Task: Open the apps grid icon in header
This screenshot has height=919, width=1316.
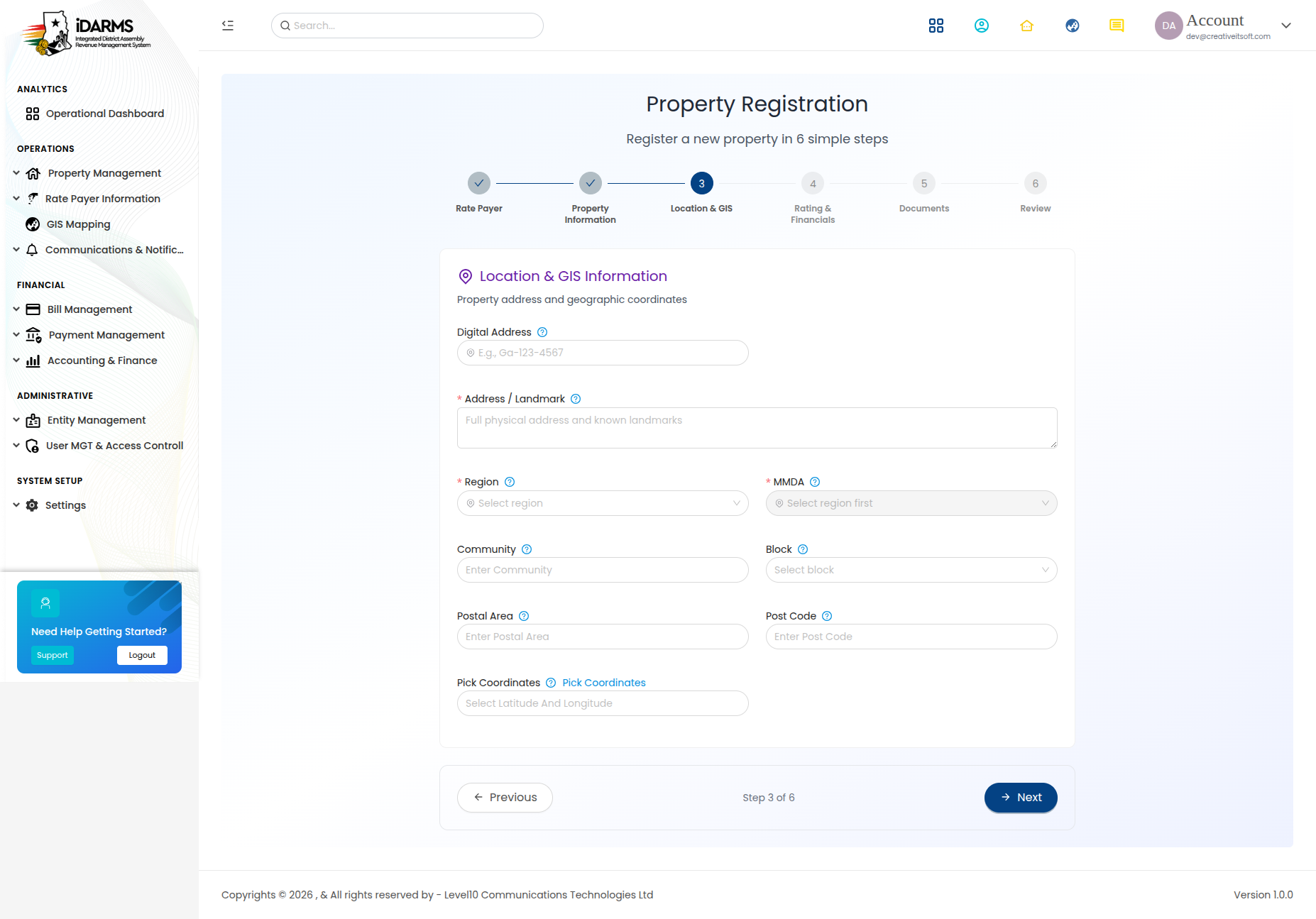Action: (936, 26)
